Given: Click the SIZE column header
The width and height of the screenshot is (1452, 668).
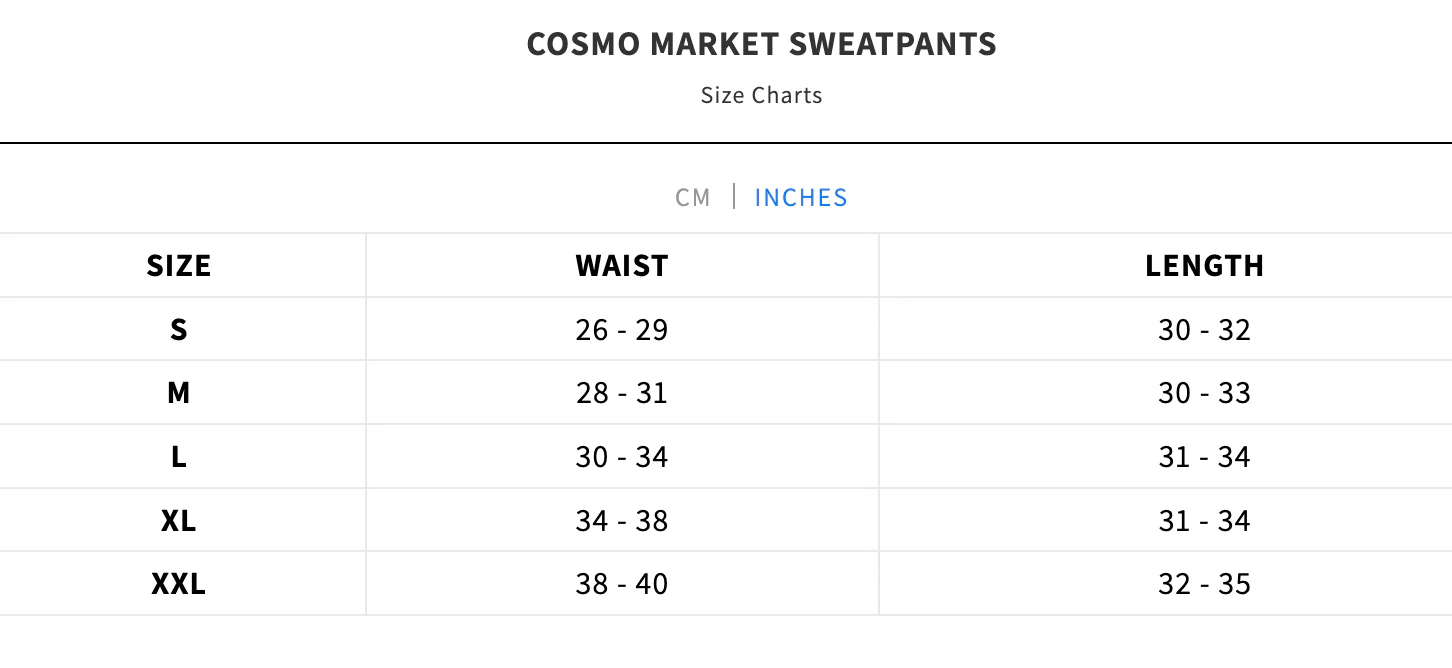Looking at the screenshot, I should click(x=179, y=265).
